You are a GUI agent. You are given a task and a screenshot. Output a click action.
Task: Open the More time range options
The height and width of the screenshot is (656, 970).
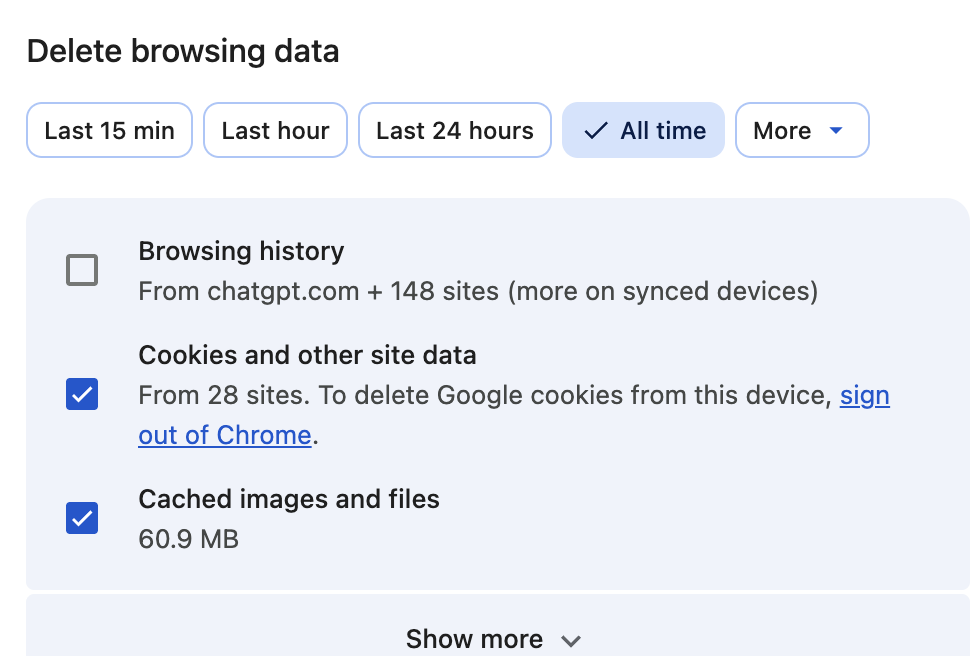coord(801,130)
